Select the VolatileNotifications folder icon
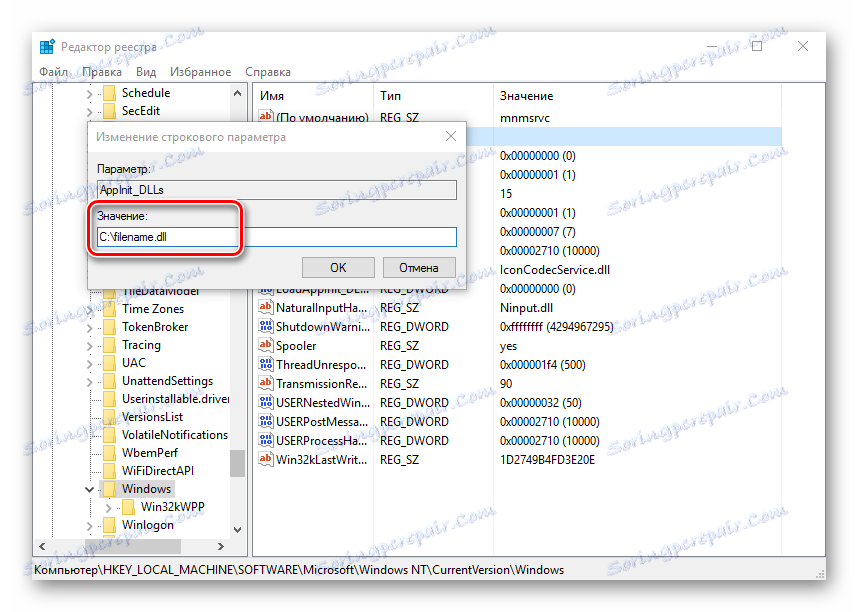This screenshot has width=858, height=612. [x=109, y=435]
